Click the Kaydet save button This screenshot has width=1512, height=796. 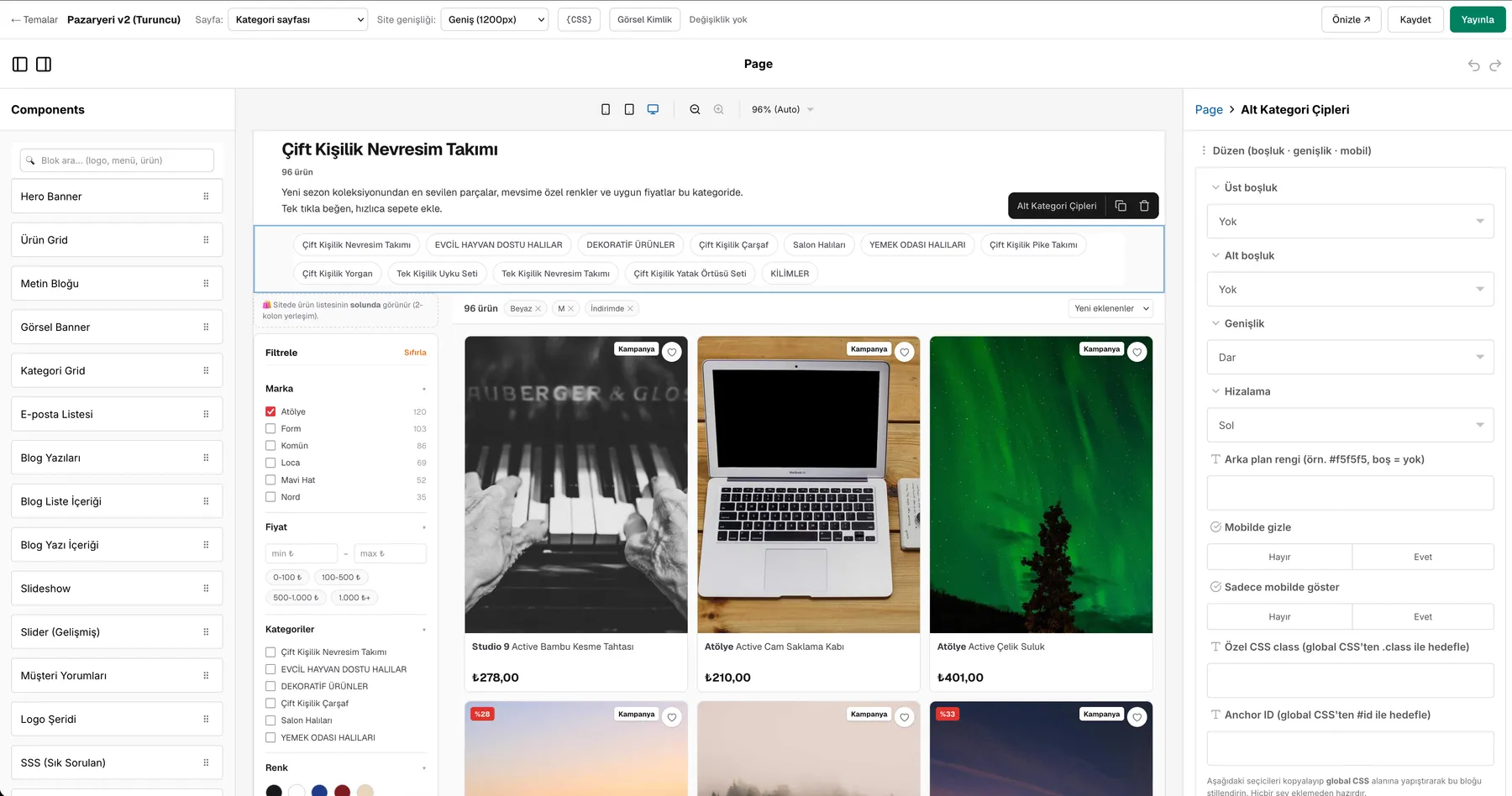pos(1415,19)
